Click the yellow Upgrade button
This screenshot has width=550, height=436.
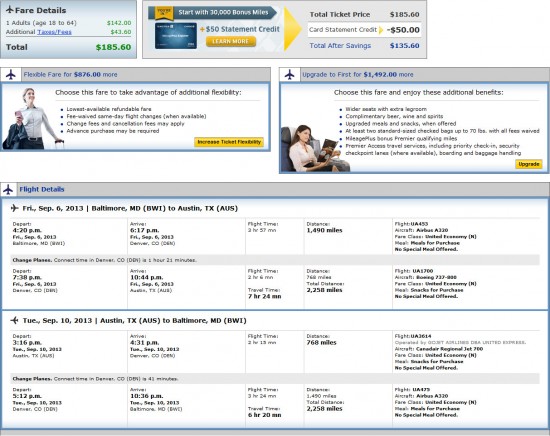pos(529,164)
